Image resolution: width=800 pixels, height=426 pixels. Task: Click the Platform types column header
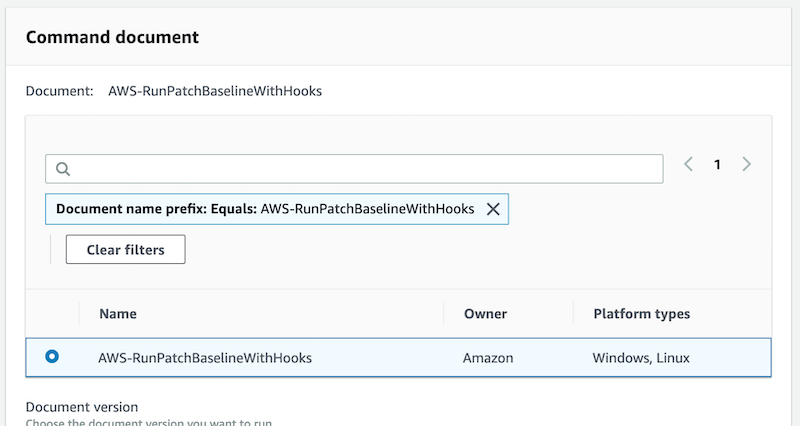tap(641, 314)
